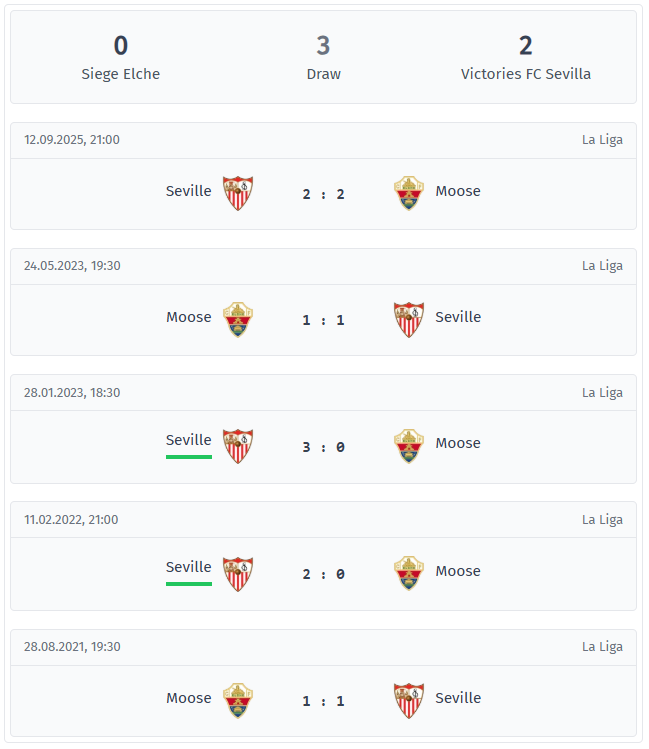The image size is (649, 749).
Task: Open the 2 : 2 score result
Action: (323, 194)
